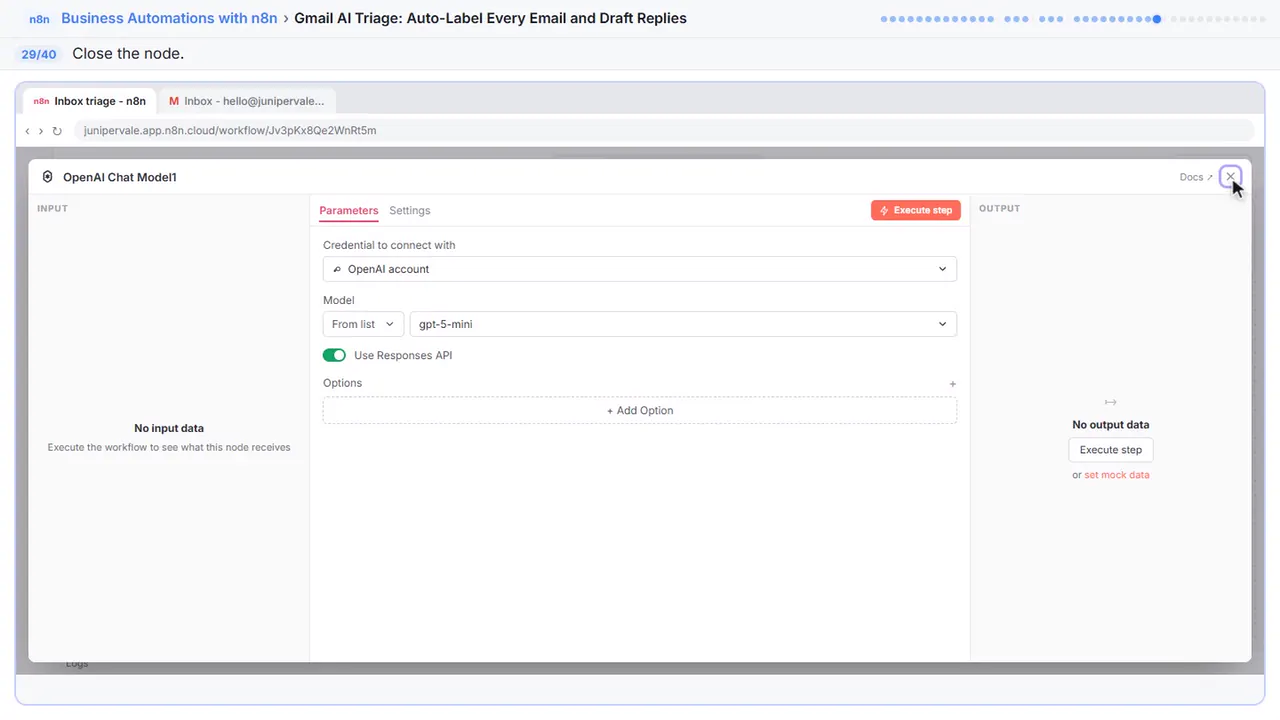
Task: Toggle the Use Responses API switch
Action: 334,355
